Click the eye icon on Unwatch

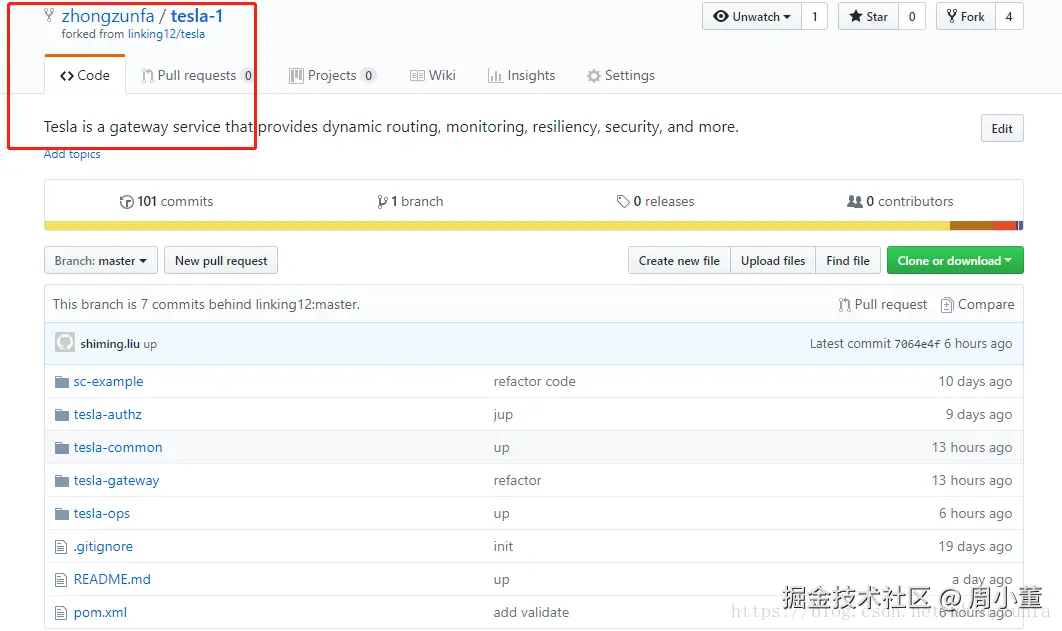click(x=721, y=16)
